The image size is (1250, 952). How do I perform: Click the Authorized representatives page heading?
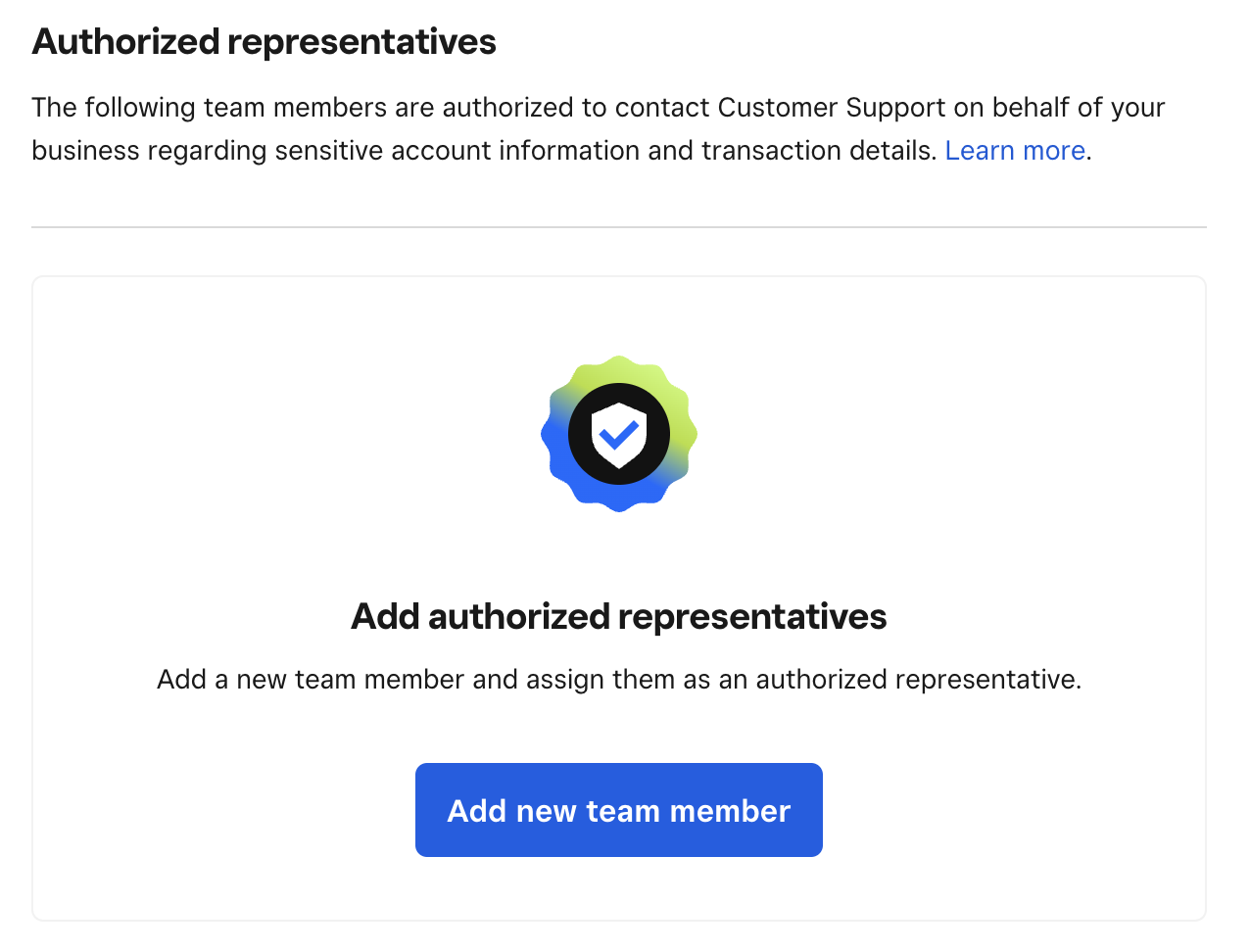click(x=264, y=42)
